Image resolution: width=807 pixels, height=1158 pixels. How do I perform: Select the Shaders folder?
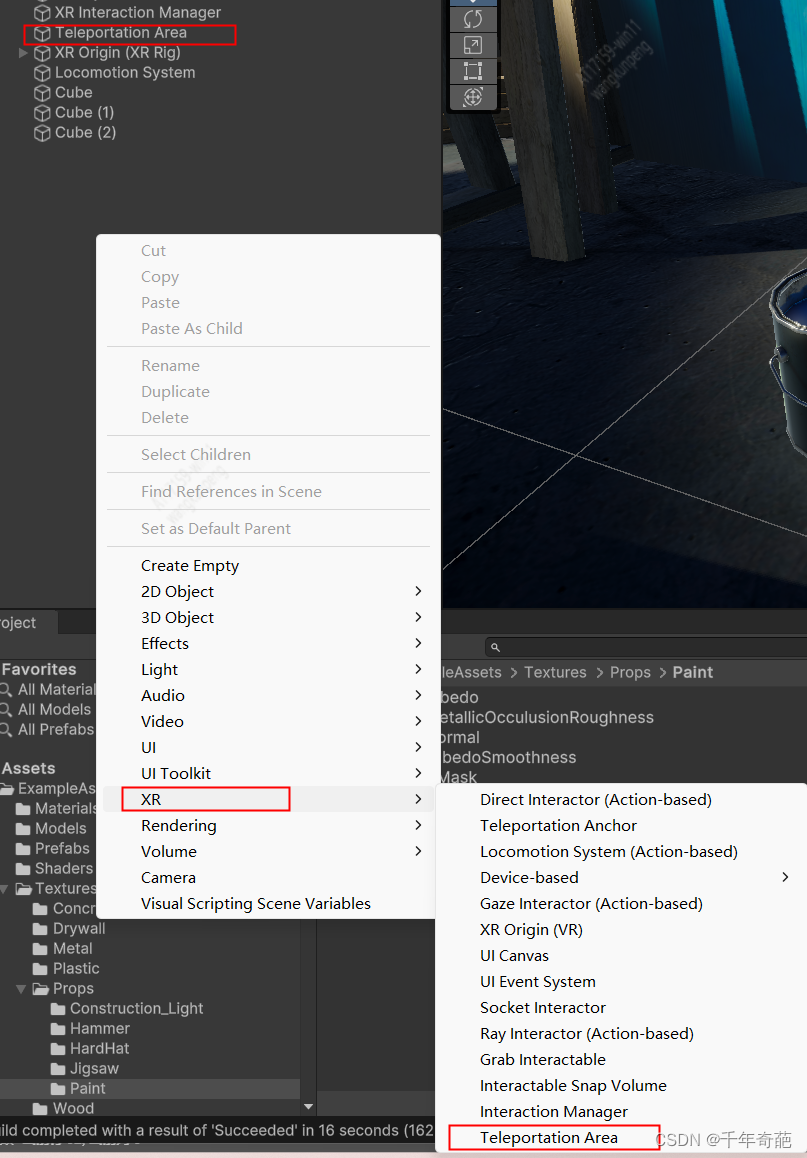(x=64, y=868)
